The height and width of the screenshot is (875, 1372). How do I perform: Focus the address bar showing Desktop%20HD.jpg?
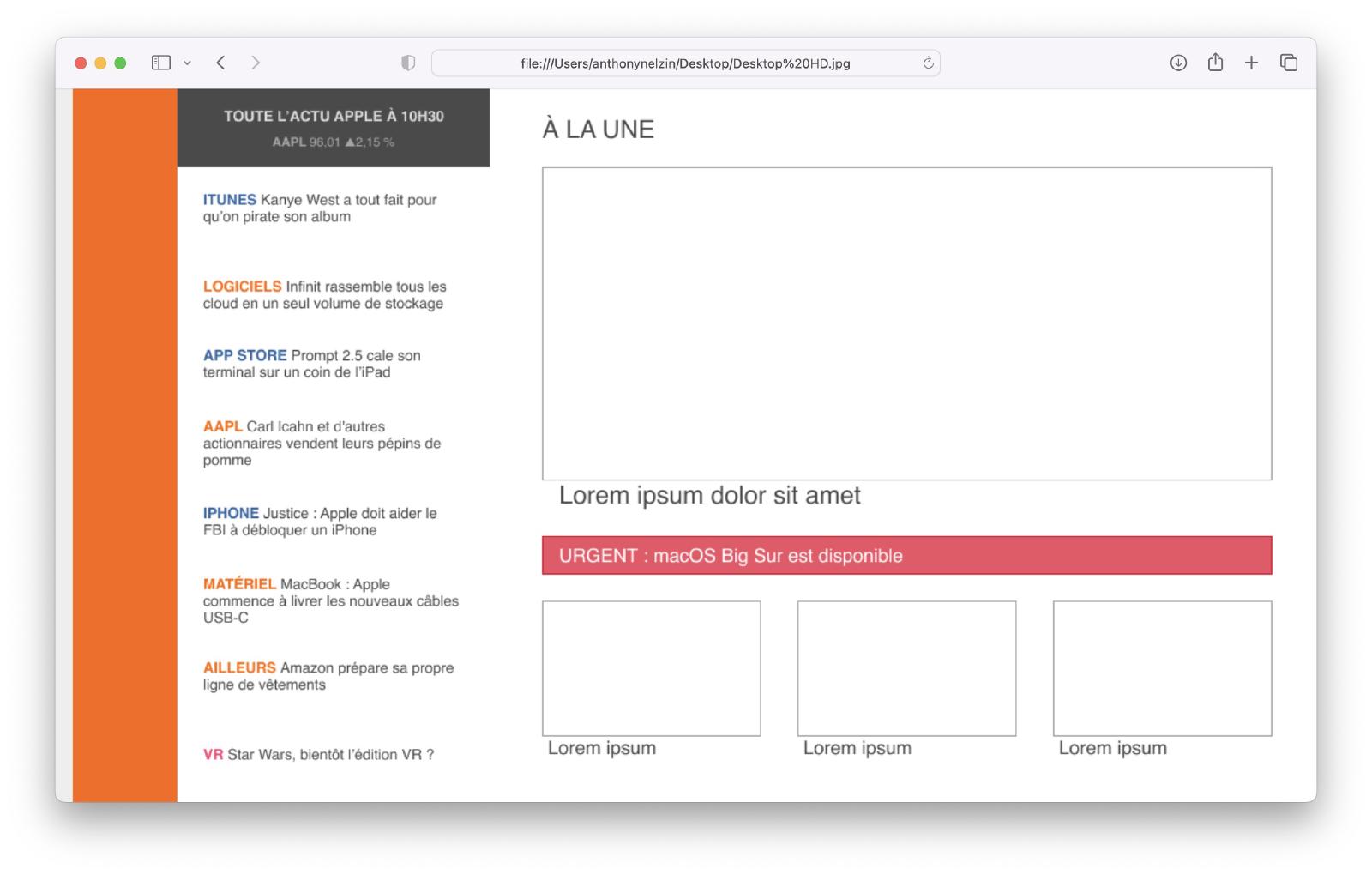684,63
